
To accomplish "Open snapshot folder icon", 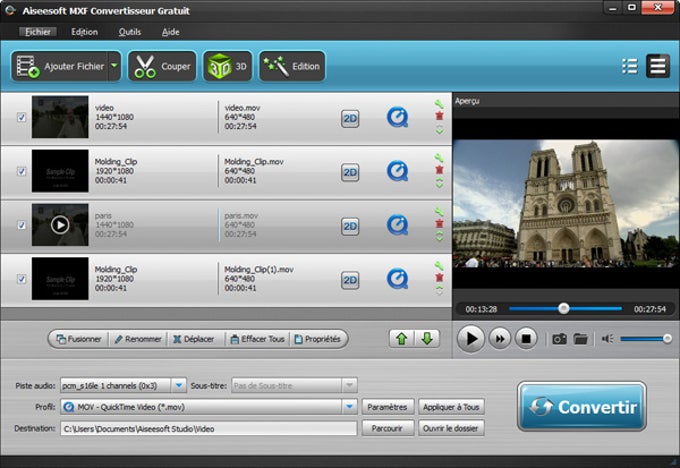I will 580,339.
